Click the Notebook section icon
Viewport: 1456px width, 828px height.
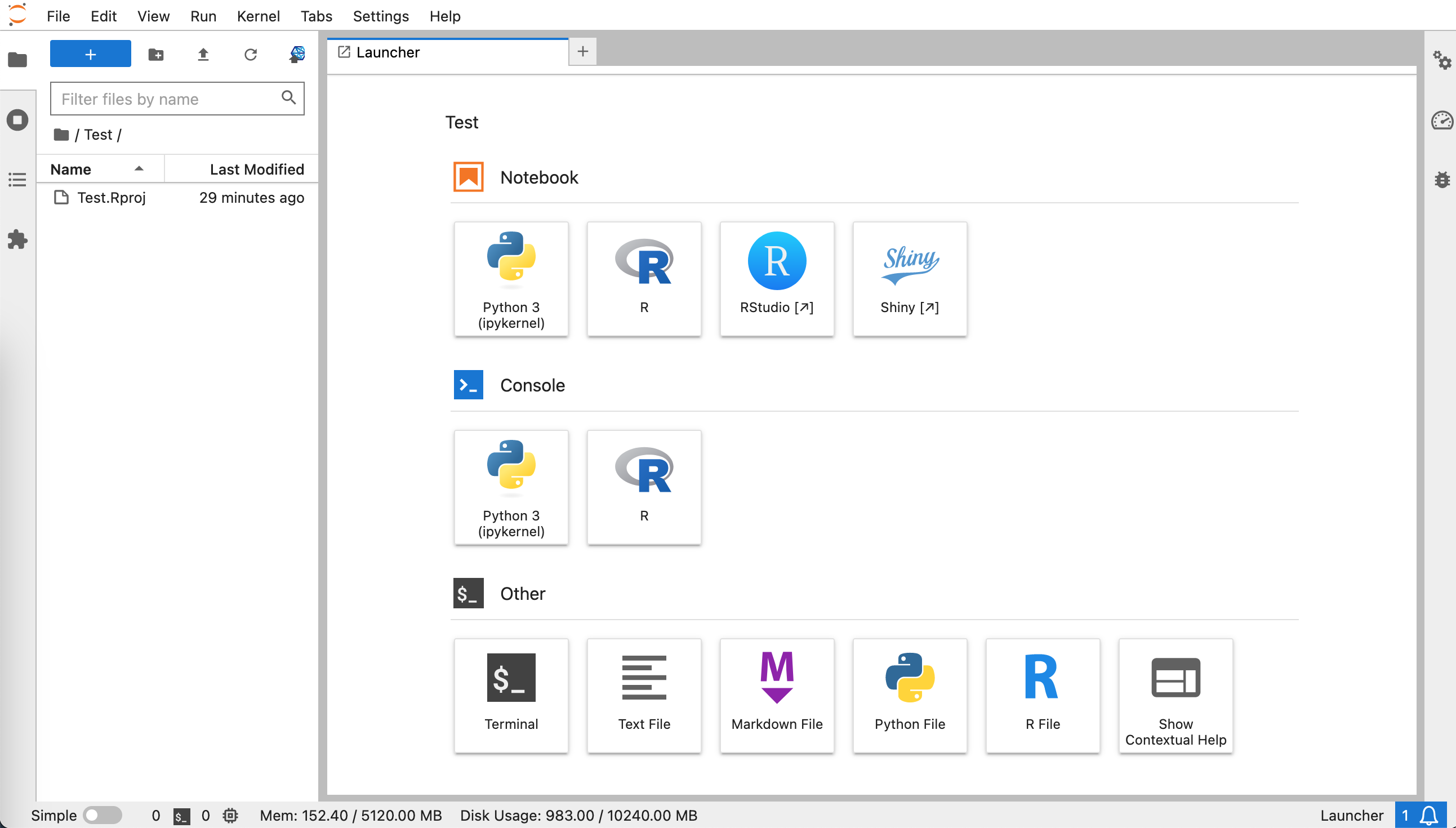click(x=469, y=177)
